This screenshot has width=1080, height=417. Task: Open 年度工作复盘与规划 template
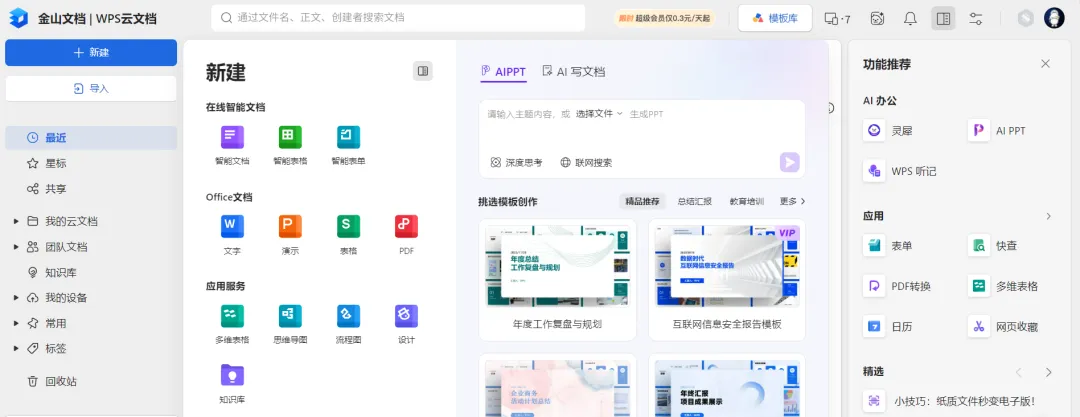[x=557, y=280]
